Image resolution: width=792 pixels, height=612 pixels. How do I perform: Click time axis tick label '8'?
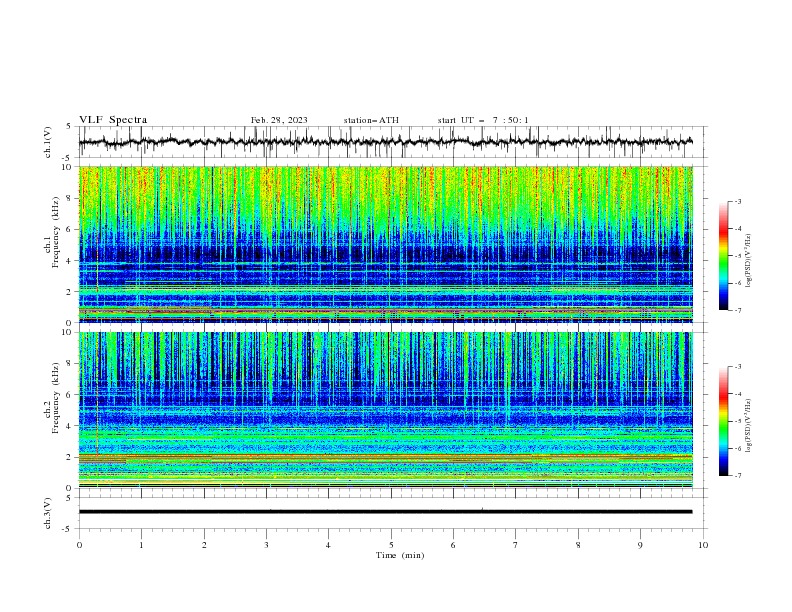(x=578, y=545)
